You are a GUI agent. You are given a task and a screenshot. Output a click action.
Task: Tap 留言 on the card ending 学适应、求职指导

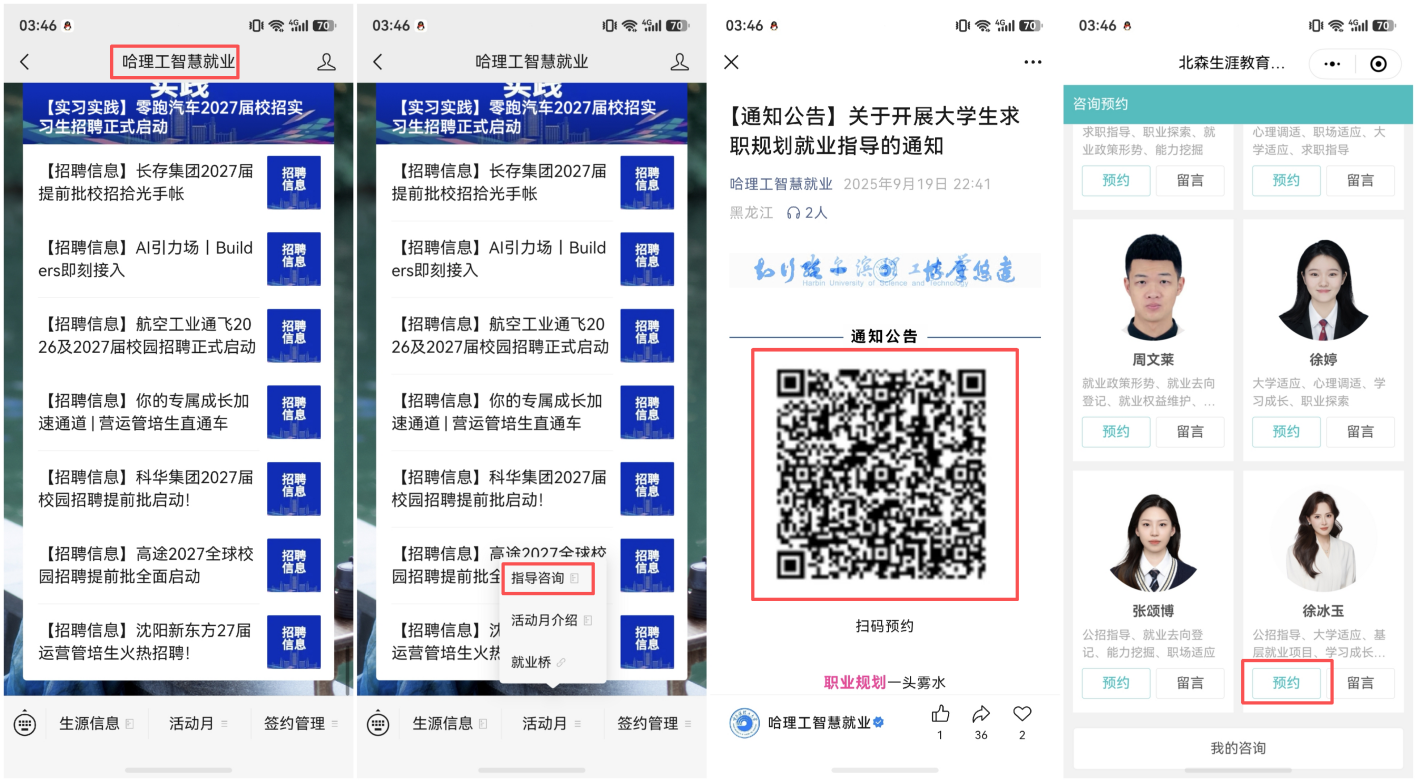[1360, 180]
